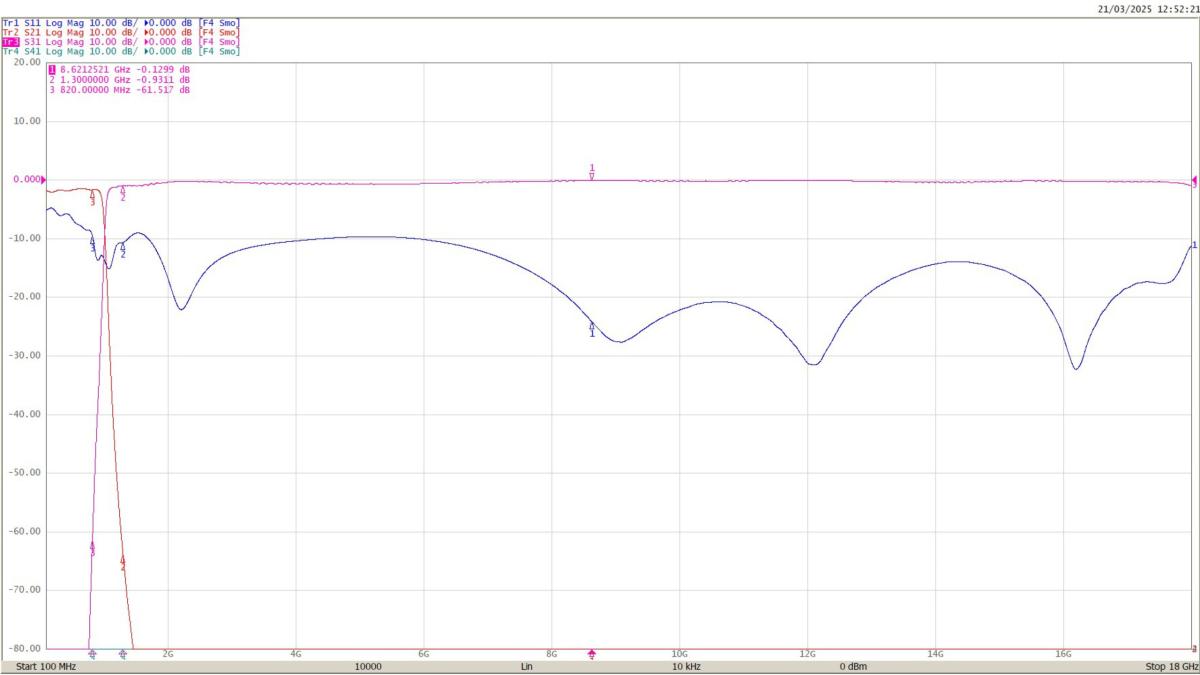
Task: Click the 10 kHz IF bandwidth field
Action: click(685, 667)
